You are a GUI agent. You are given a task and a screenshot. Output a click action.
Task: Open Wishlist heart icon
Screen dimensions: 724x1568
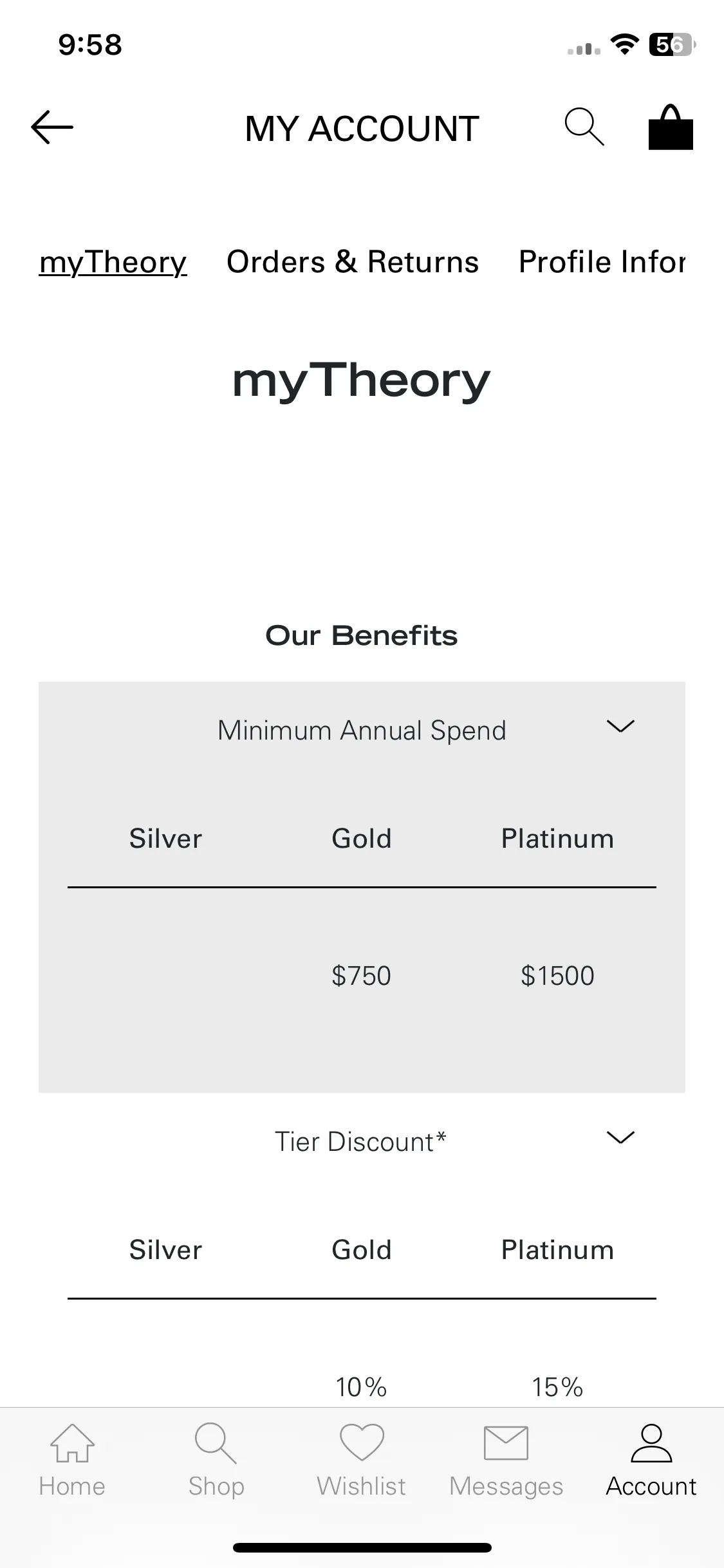tap(362, 1461)
